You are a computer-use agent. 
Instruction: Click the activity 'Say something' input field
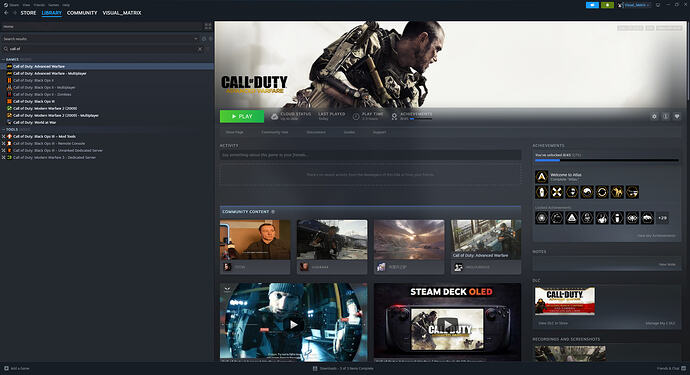point(371,155)
